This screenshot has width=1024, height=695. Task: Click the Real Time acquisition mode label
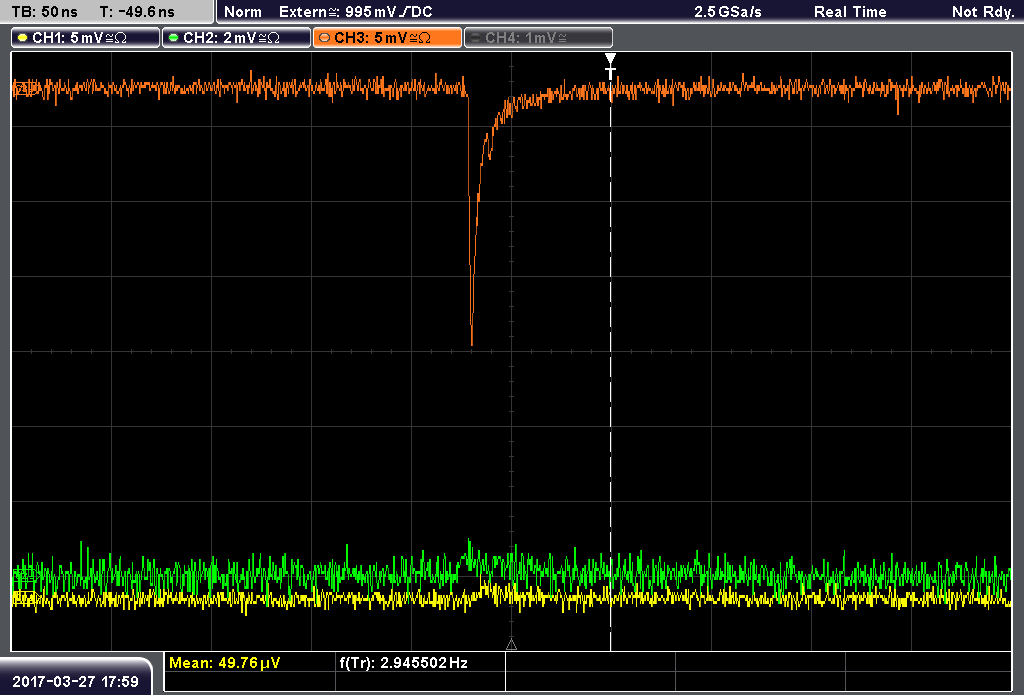(850, 12)
